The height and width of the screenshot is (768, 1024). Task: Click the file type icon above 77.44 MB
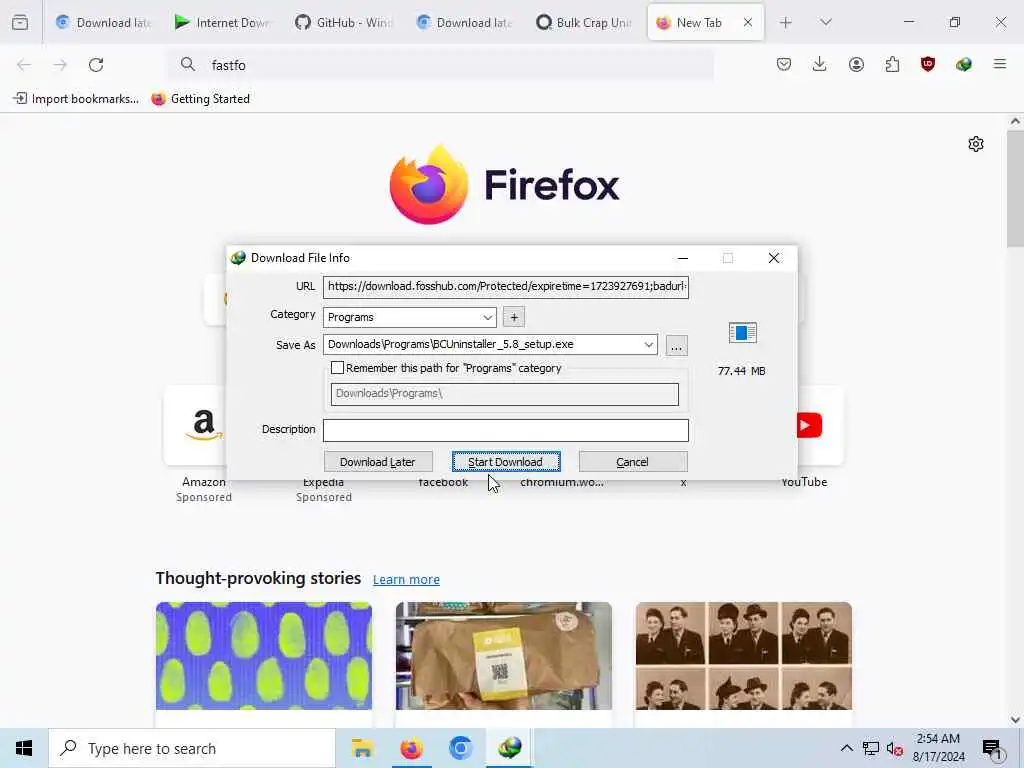743,333
